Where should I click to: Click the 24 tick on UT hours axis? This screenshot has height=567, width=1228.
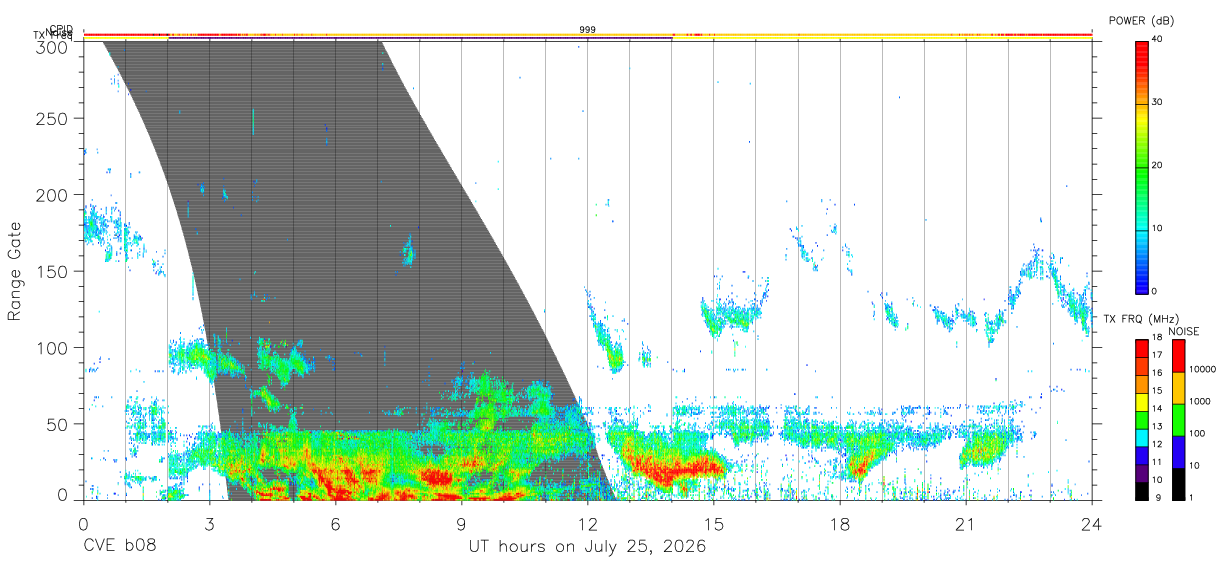click(1092, 524)
